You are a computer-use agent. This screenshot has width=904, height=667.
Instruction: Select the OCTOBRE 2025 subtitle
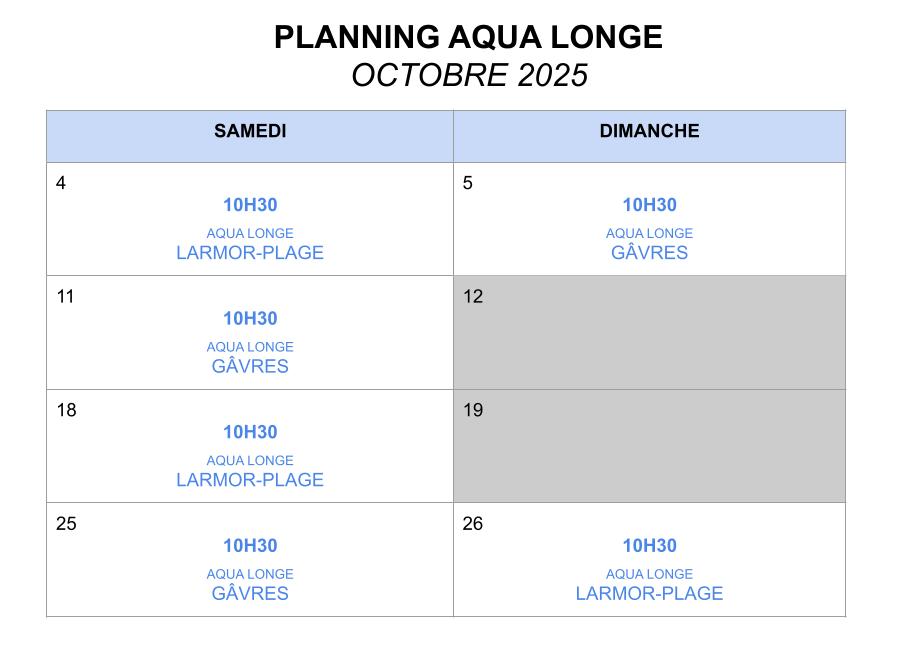tap(469, 76)
